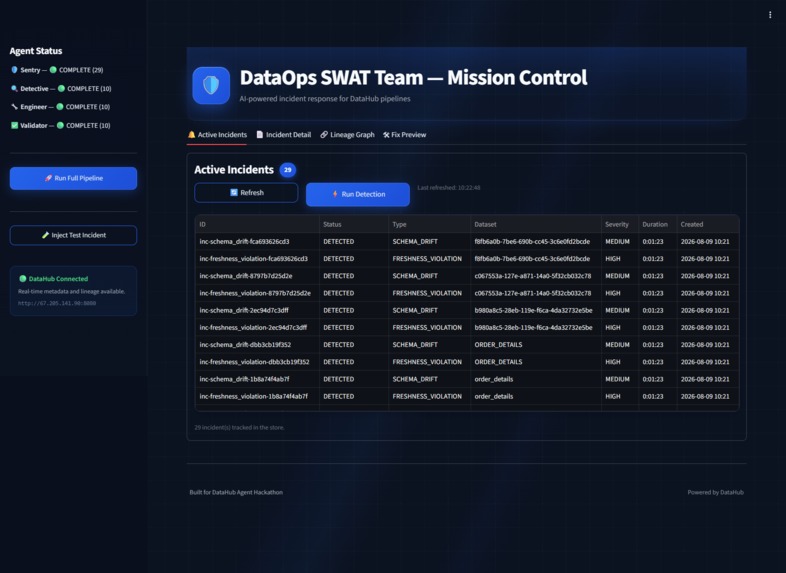This screenshot has width=786, height=573.
Task: Click 'Powered by DataHub' footer text
Action: click(715, 492)
